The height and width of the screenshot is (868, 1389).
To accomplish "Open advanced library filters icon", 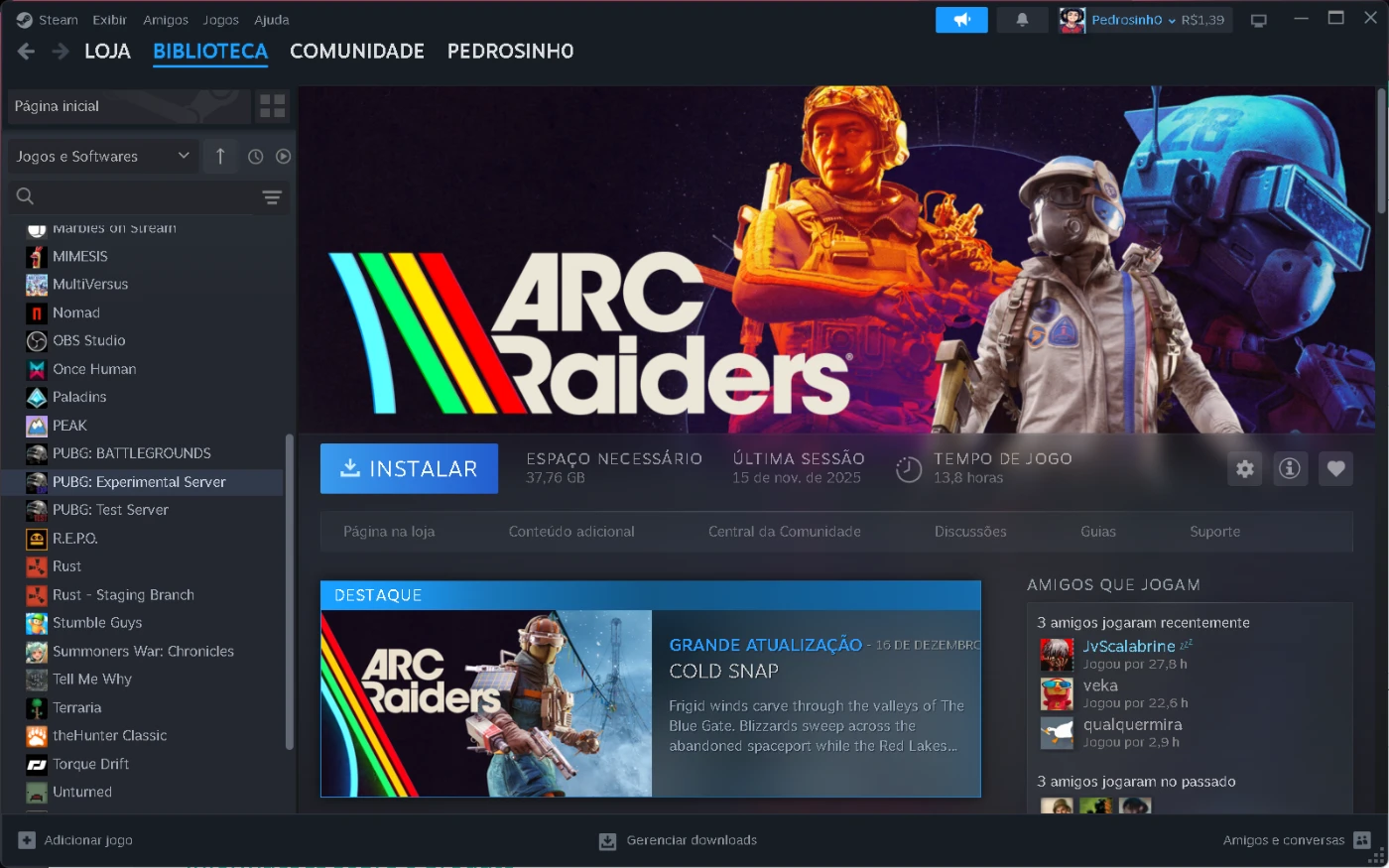I will click(x=272, y=197).
